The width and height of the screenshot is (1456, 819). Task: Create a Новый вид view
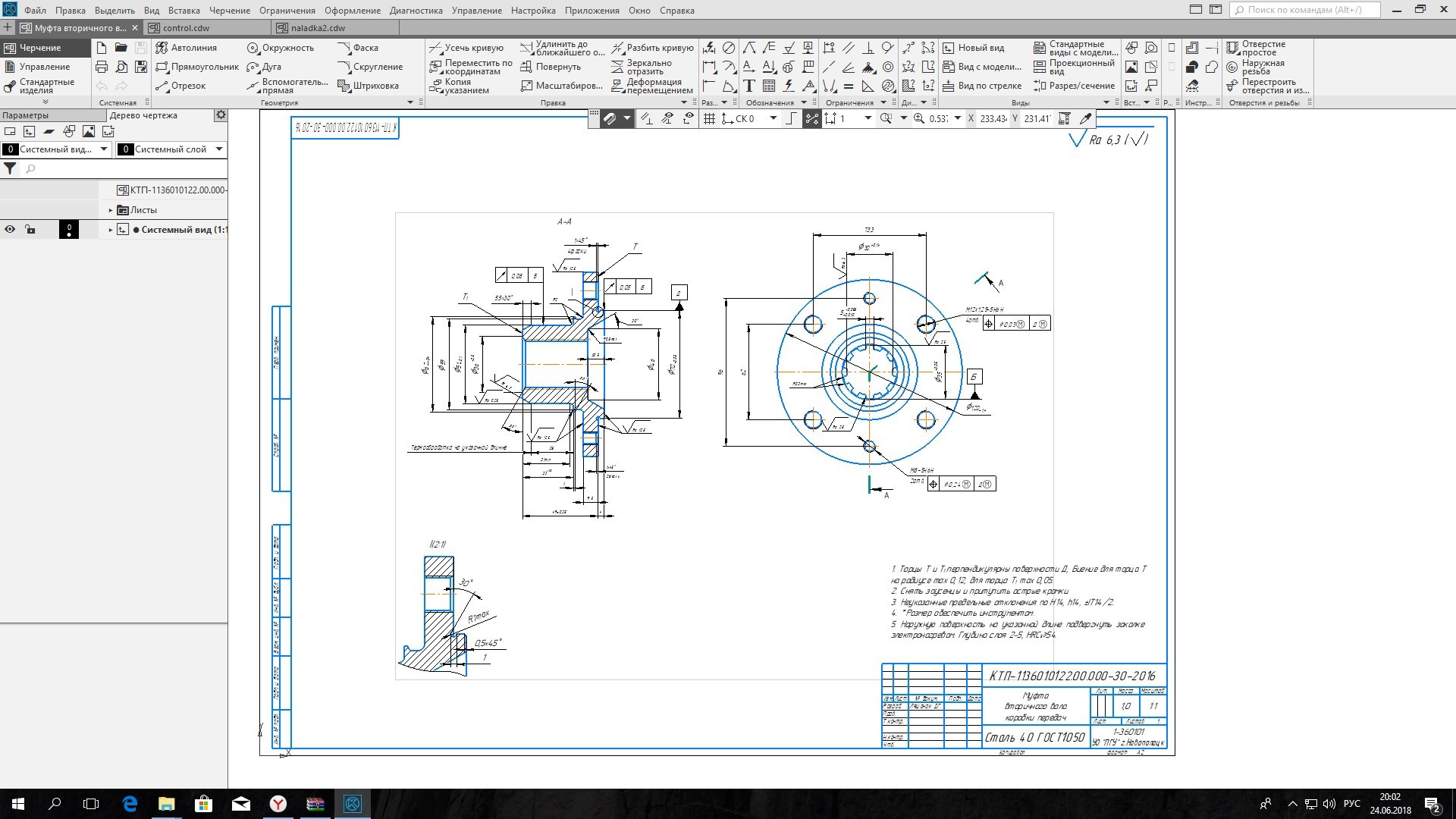pyautogui.click(x=973, y=48)
